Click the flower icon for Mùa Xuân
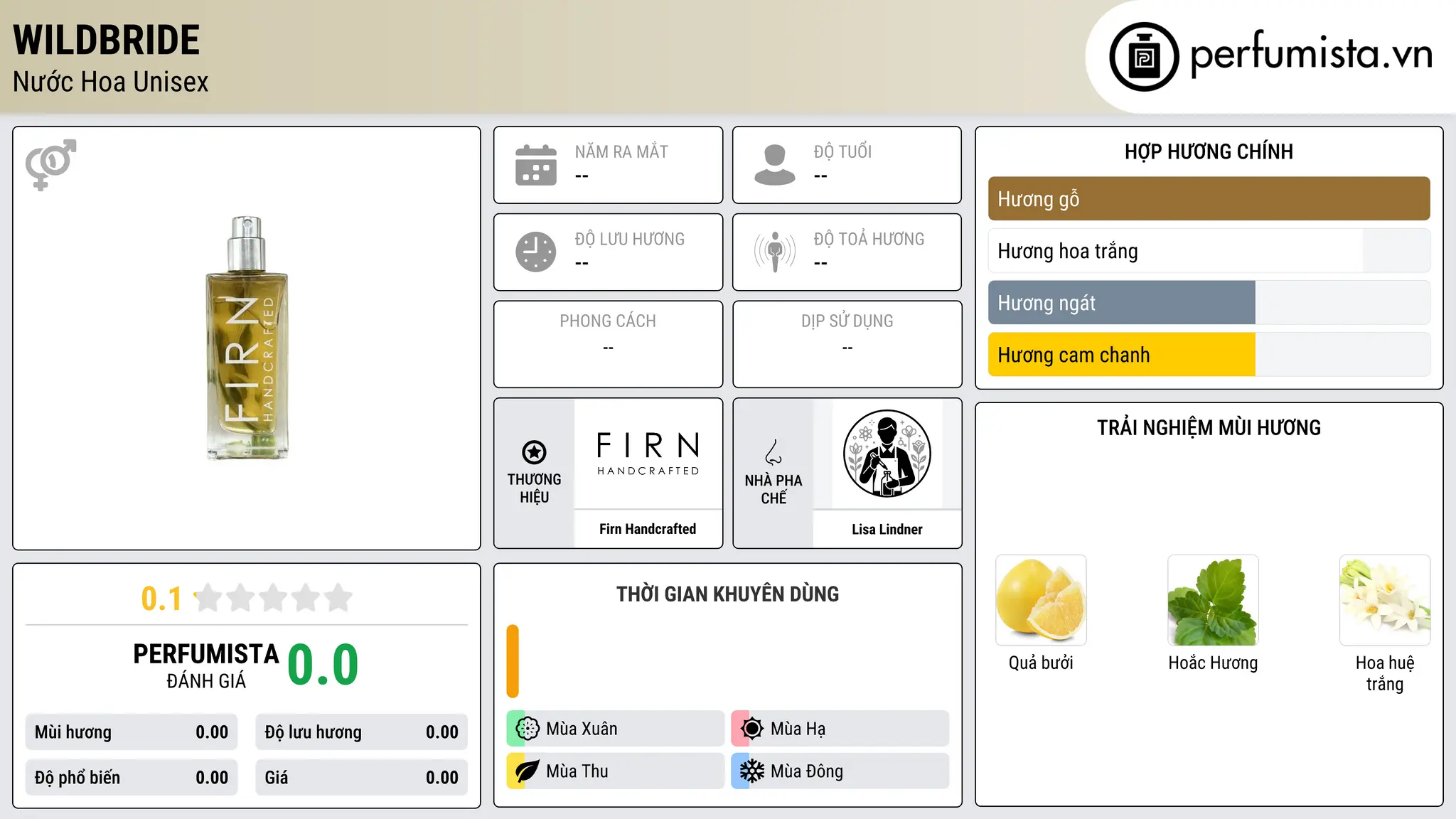Viewport: 1456px width, 819px height. [528, 728]
